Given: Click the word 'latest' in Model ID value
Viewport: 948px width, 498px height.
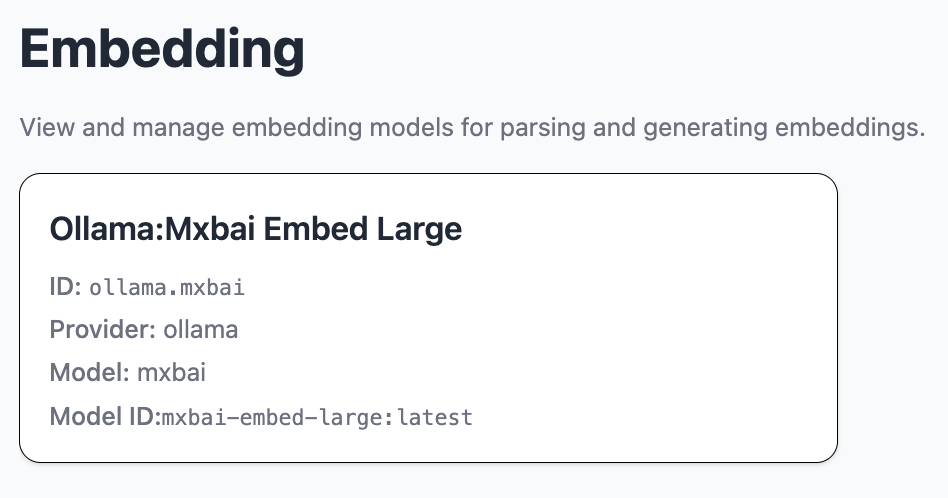Looking at the screenshot, I should click(x=435, y=417).
